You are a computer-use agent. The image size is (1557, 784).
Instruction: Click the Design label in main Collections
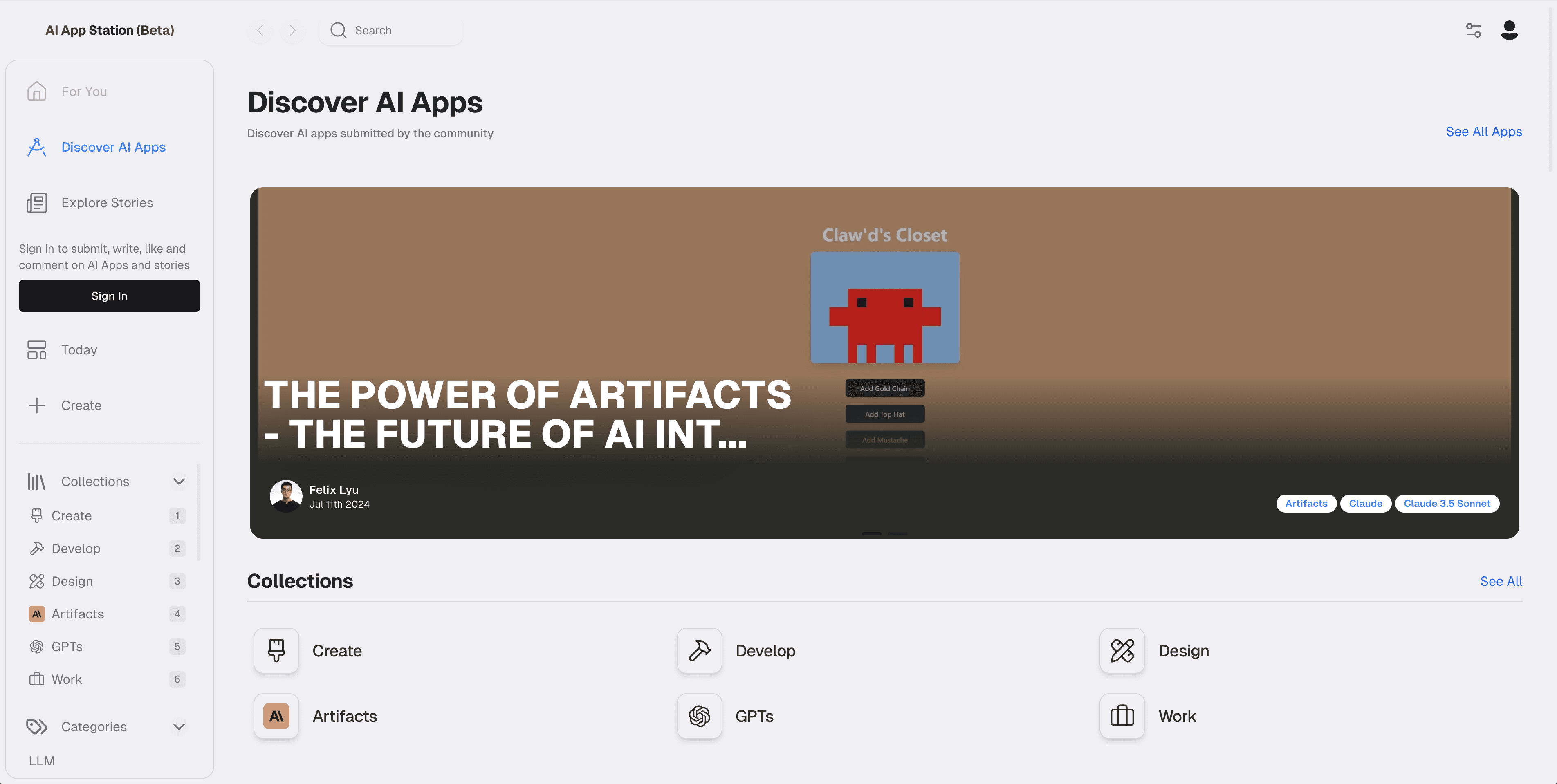coord(1183,650)
